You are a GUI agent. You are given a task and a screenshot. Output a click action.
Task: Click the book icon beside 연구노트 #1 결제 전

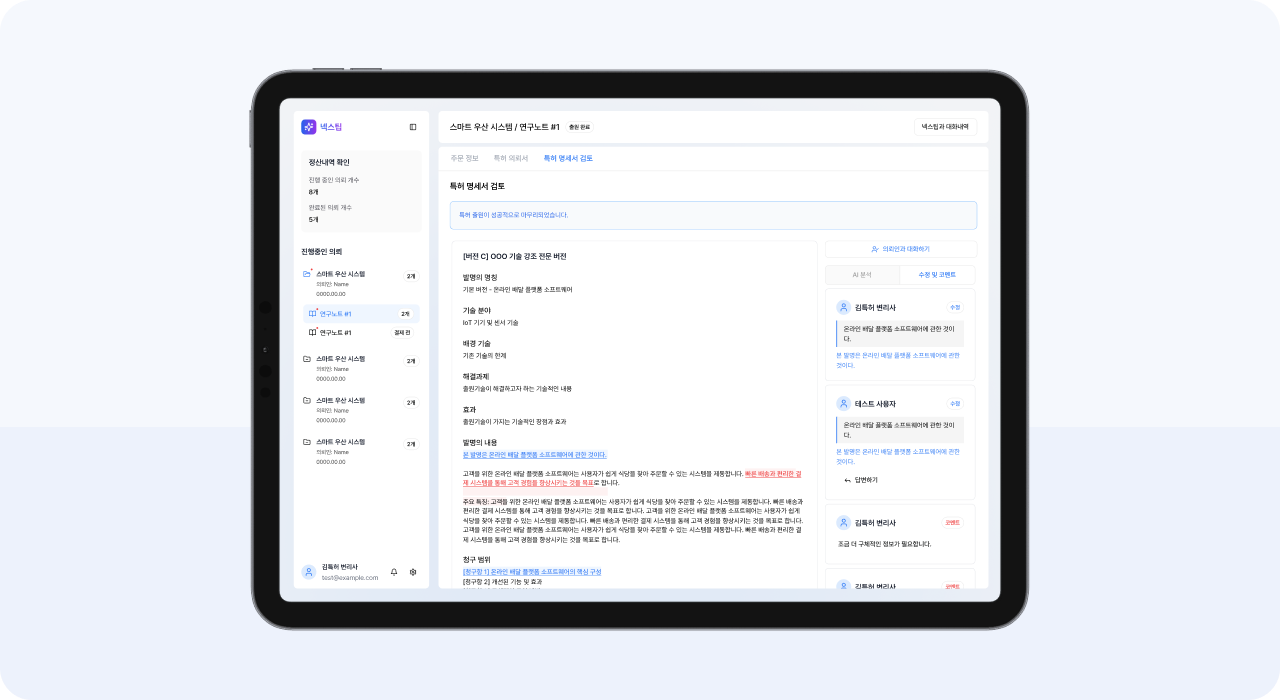click(312, 332)
